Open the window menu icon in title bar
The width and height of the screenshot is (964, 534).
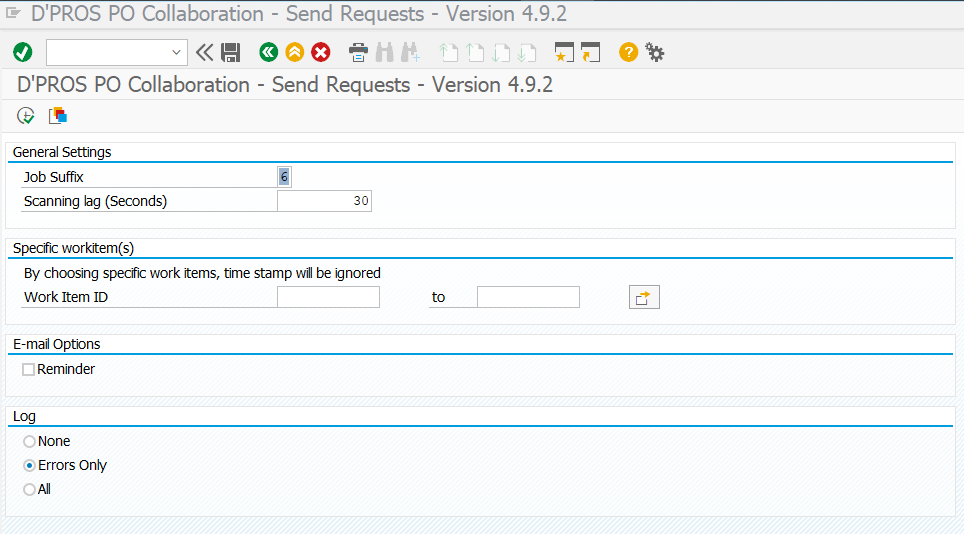[13, 13]
